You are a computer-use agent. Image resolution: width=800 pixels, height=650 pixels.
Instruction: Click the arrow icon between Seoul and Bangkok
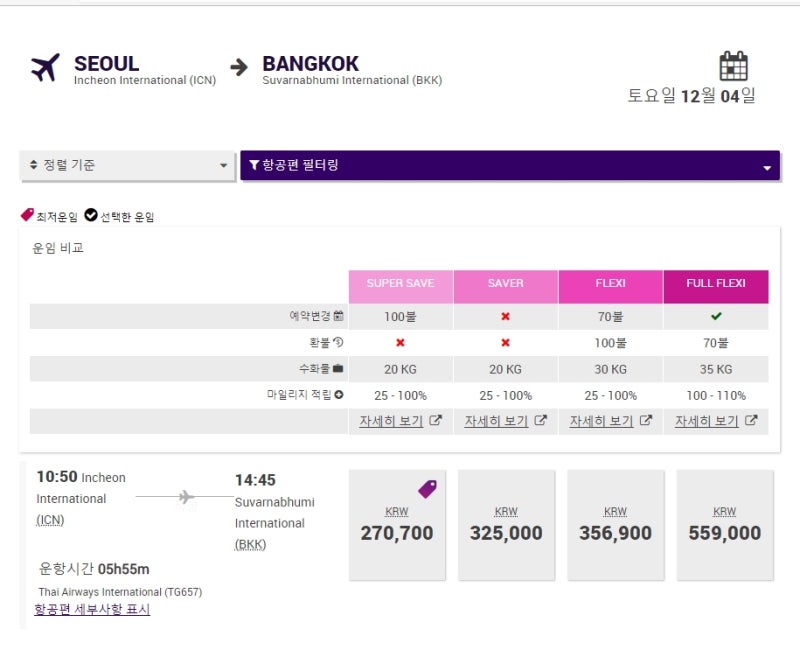point(239,67)
